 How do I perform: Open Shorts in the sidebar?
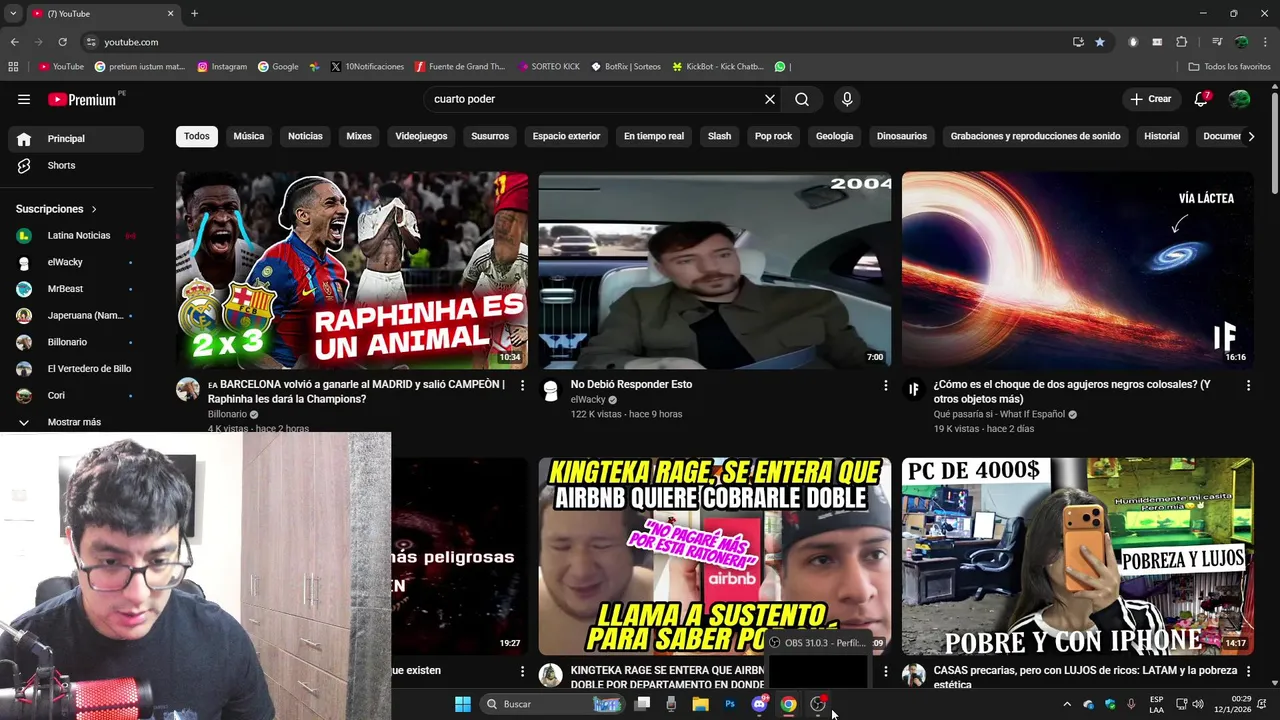(x=76, y=165)
